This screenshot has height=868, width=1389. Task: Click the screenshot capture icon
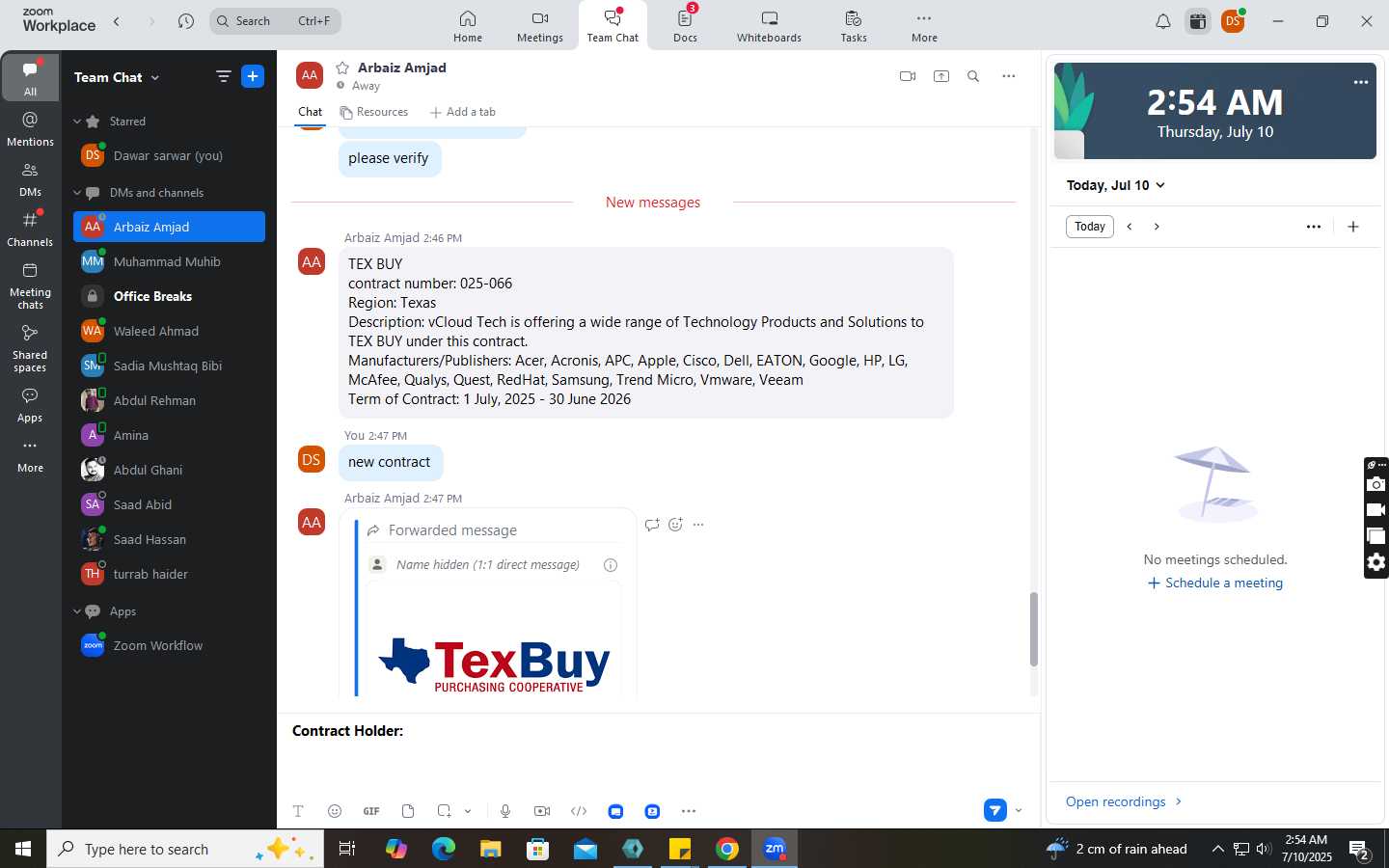(444, 811)
